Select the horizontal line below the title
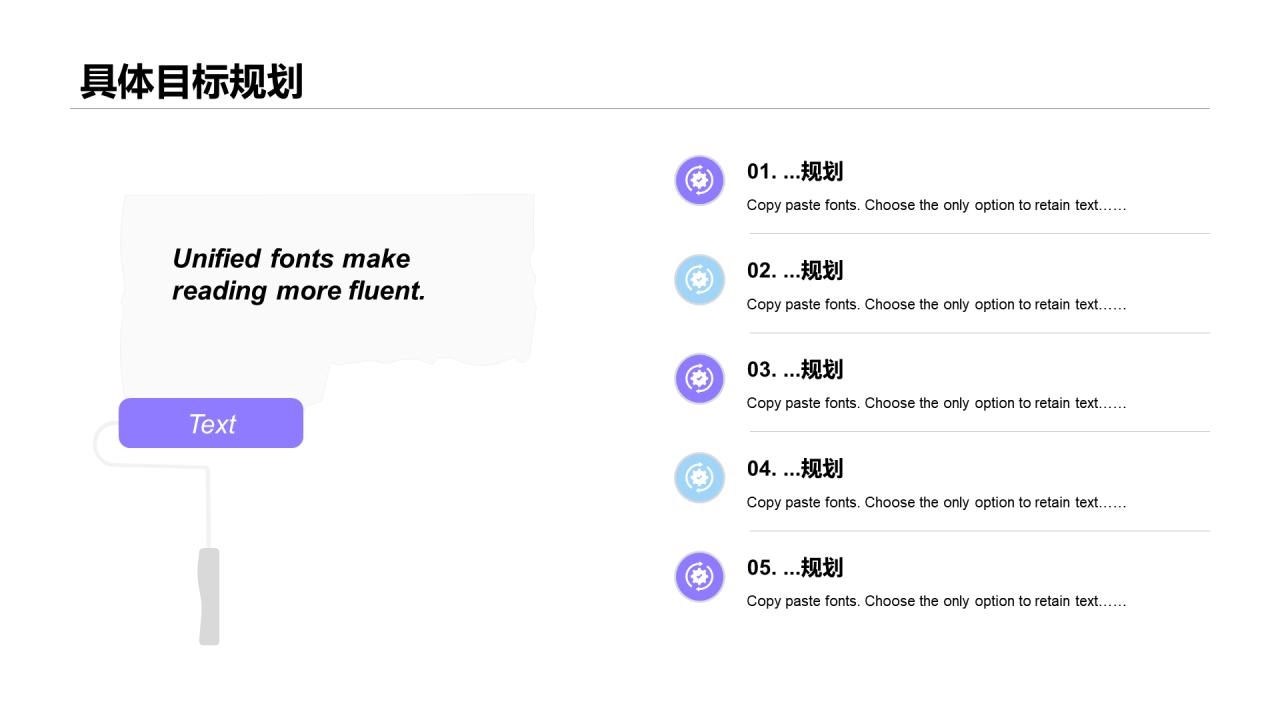This screenshot has width=1280, height=720. [x=640, y=108]
